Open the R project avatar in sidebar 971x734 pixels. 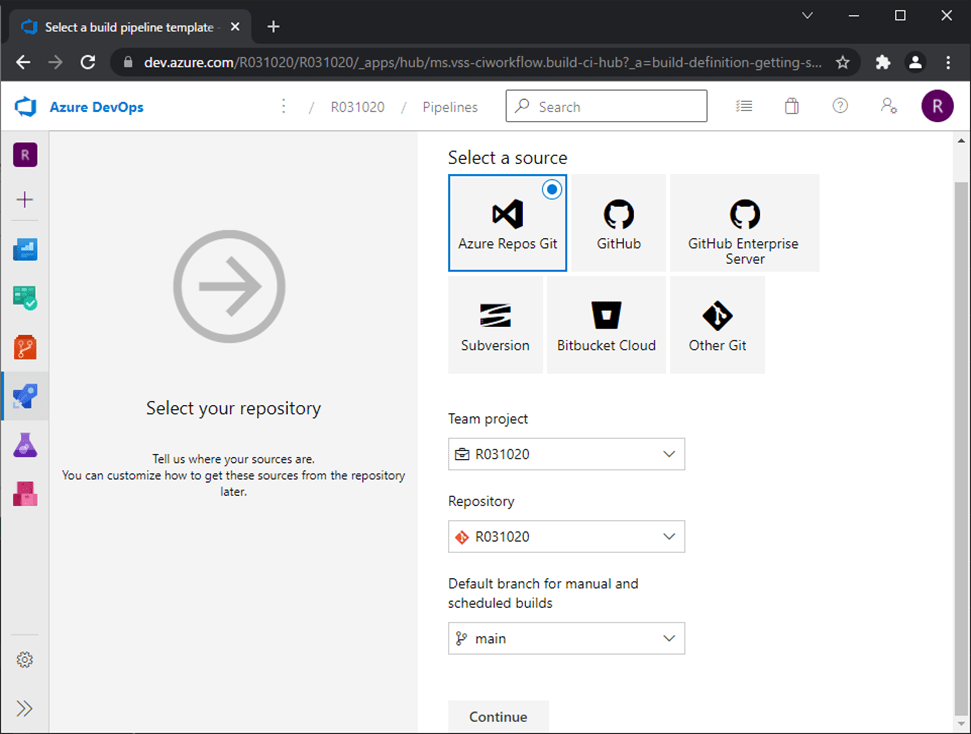[x=25, y=155]
